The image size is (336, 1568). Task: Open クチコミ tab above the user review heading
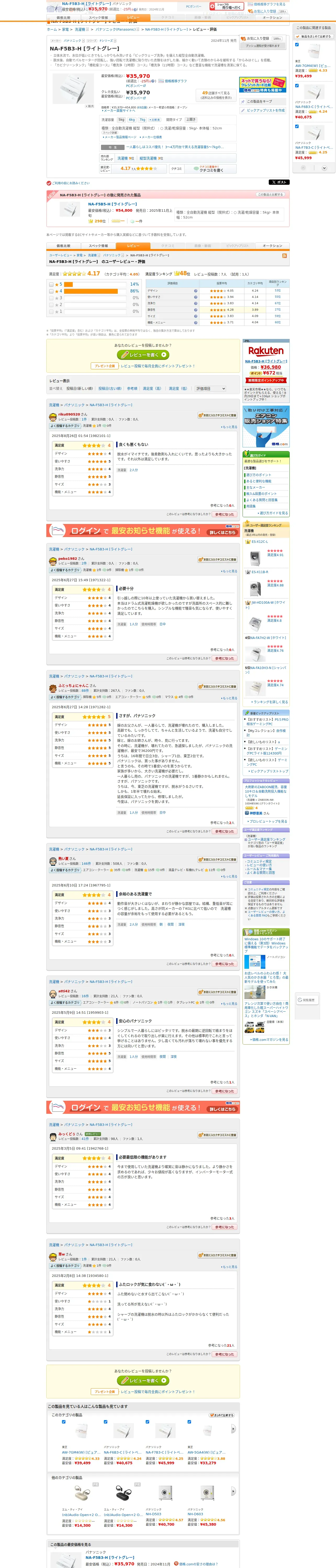(167, 246)
